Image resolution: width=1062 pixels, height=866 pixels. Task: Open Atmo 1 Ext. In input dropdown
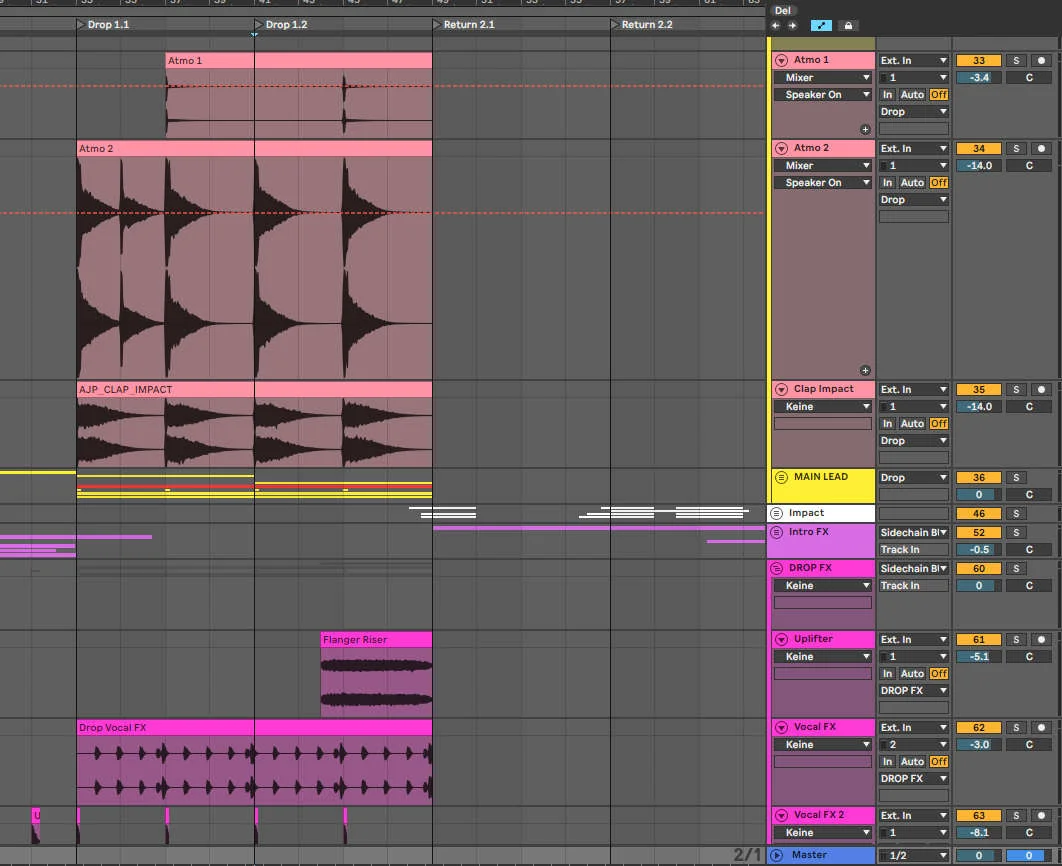point(914,60)
